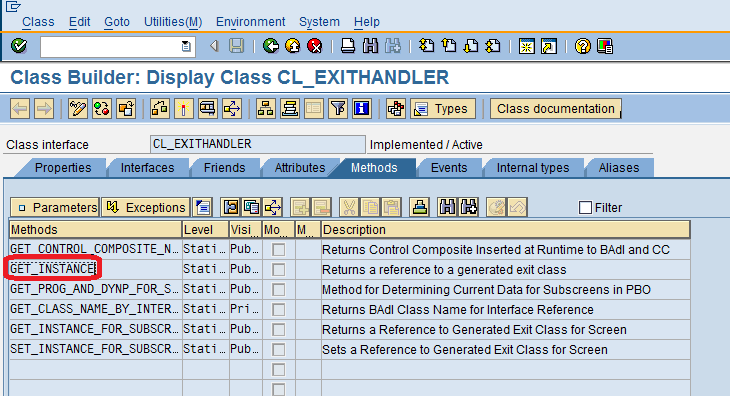Click methods toolbar Find binoculars icon

[x=447, y=207]
